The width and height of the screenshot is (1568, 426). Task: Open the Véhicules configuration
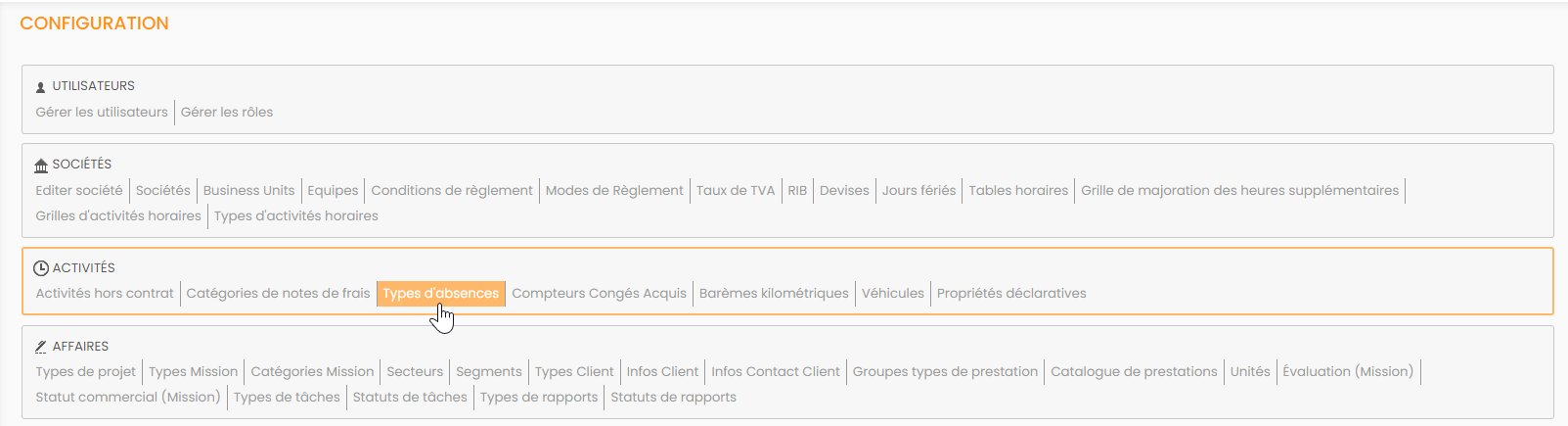tap(892, 294)
